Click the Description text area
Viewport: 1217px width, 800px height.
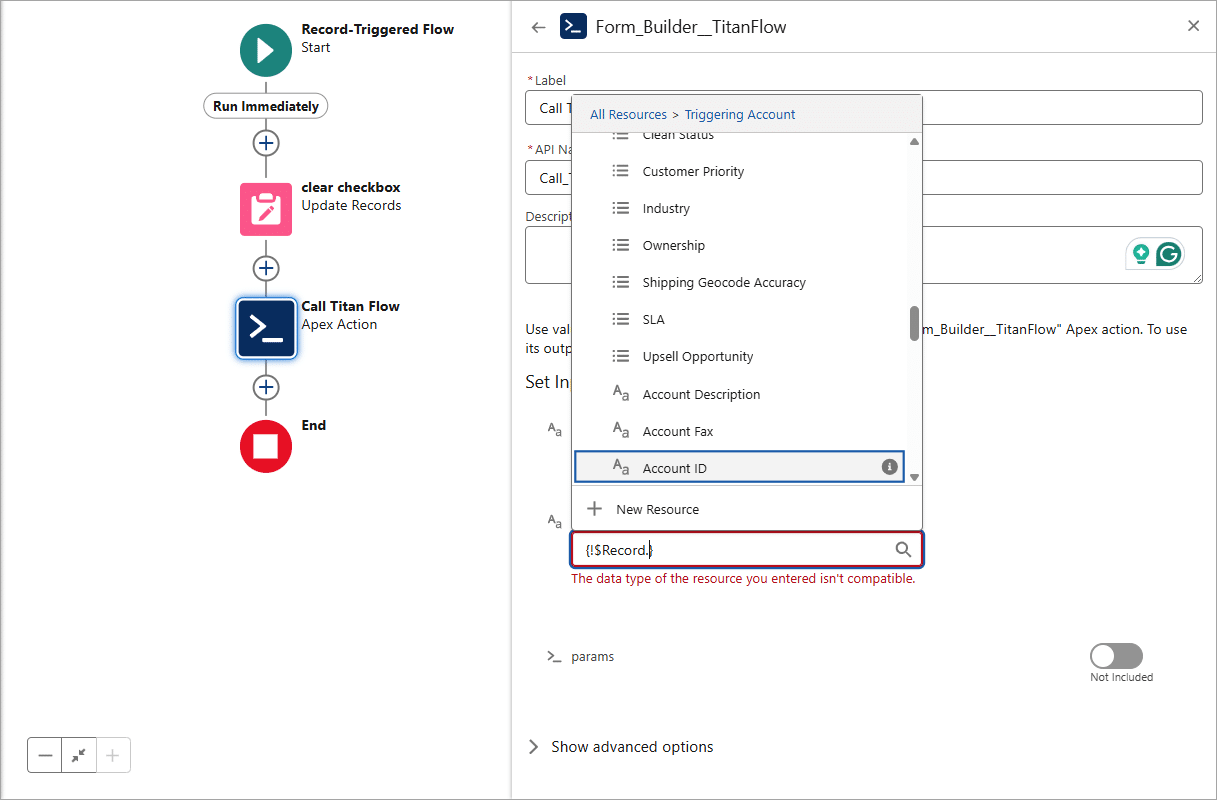click(864, 254)
